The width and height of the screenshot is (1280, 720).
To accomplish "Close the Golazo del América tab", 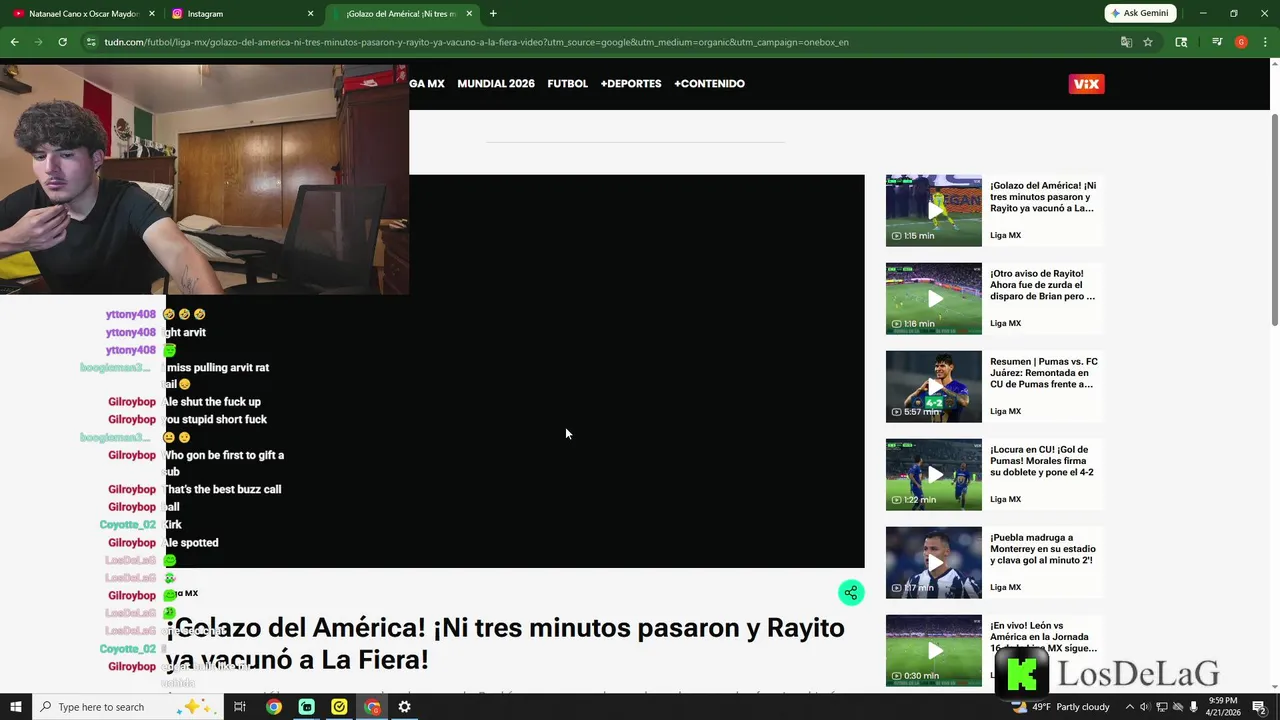I will point(469,14).
